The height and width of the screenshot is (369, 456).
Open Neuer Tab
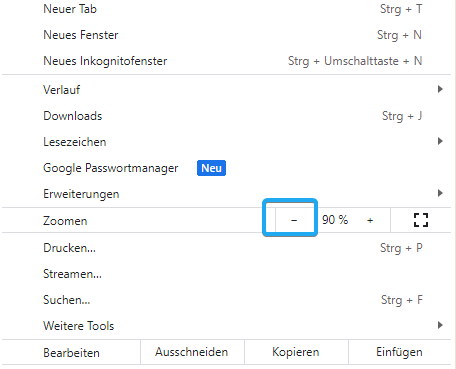[x=227, y=9]
